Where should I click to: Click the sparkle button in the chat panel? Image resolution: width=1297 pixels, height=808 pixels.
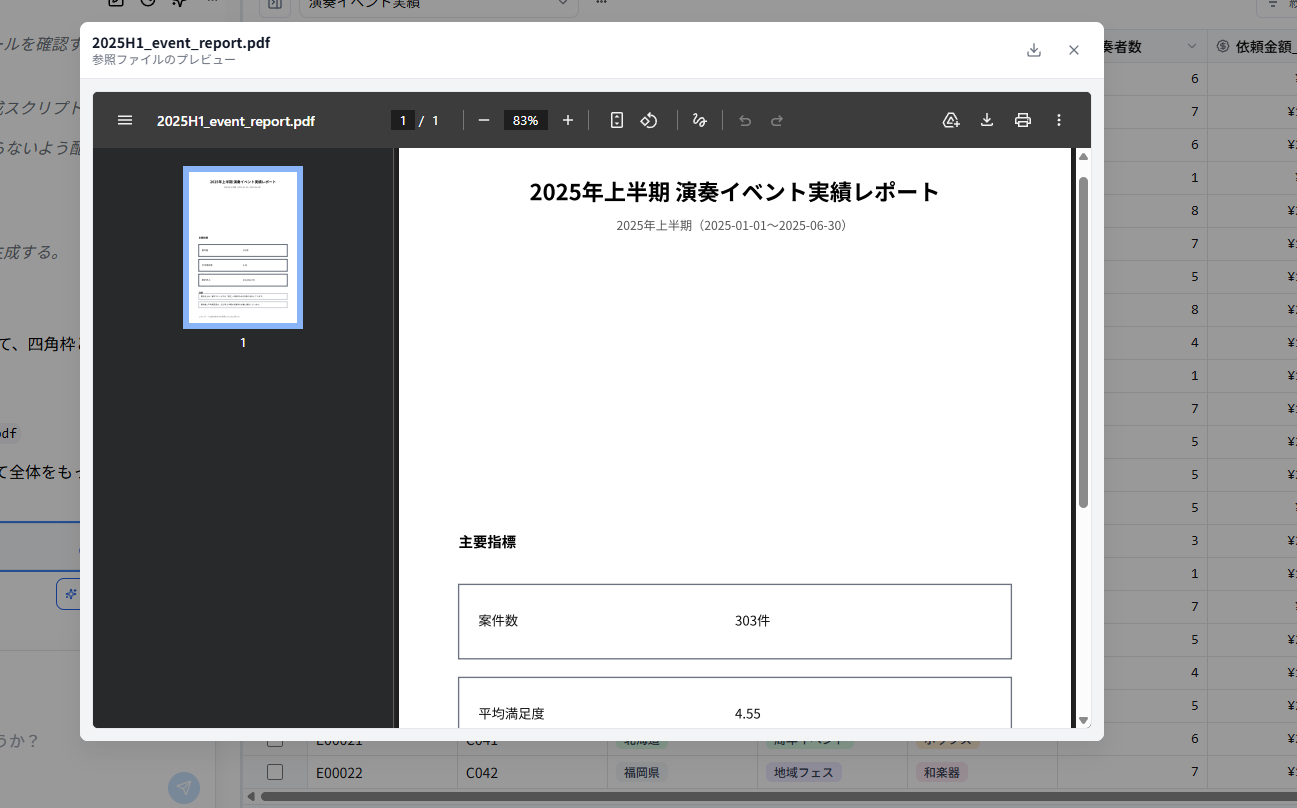tap(68, 593)
